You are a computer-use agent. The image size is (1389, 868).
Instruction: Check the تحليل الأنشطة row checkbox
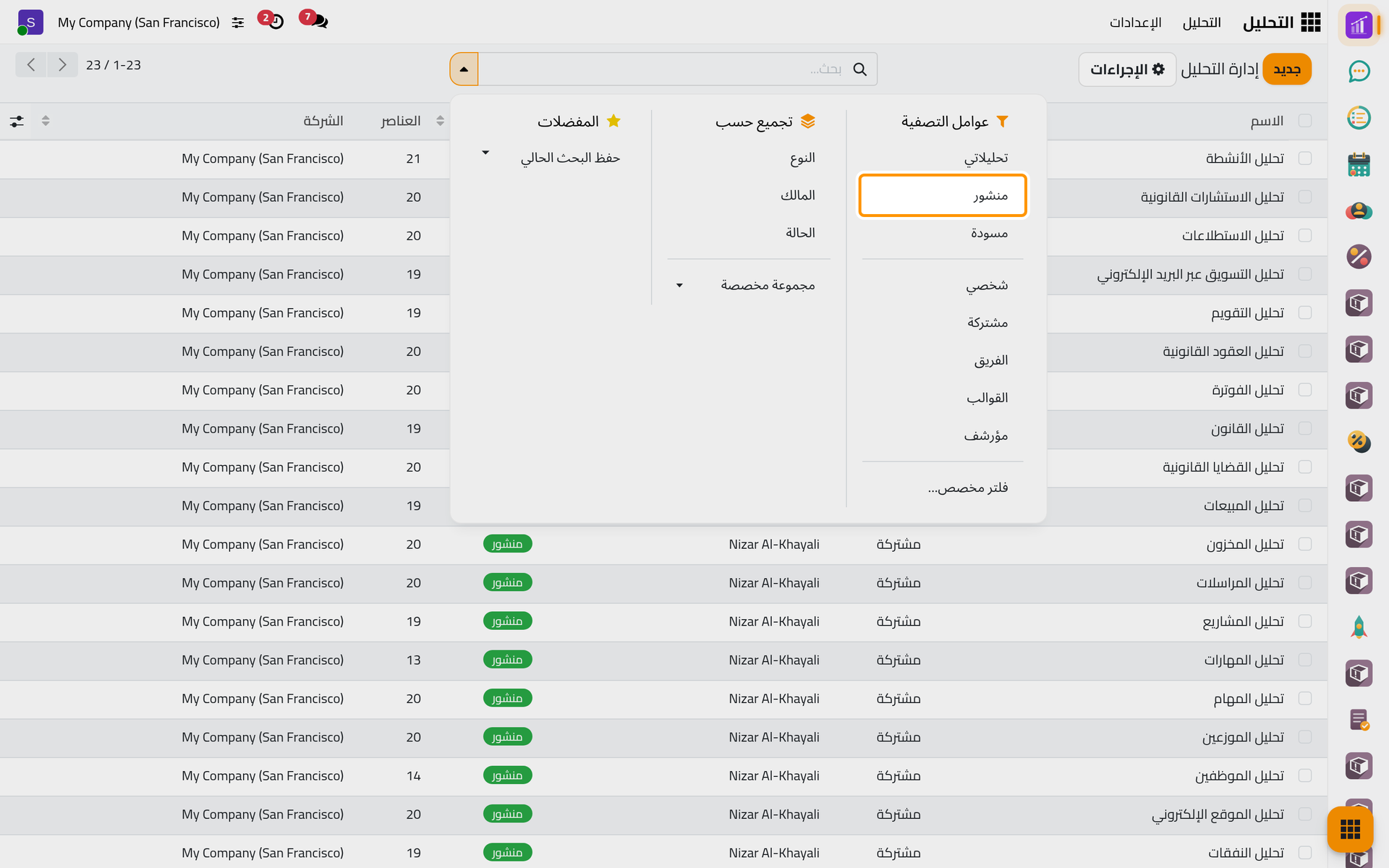pyautogui.click(x=1305, y=158)
